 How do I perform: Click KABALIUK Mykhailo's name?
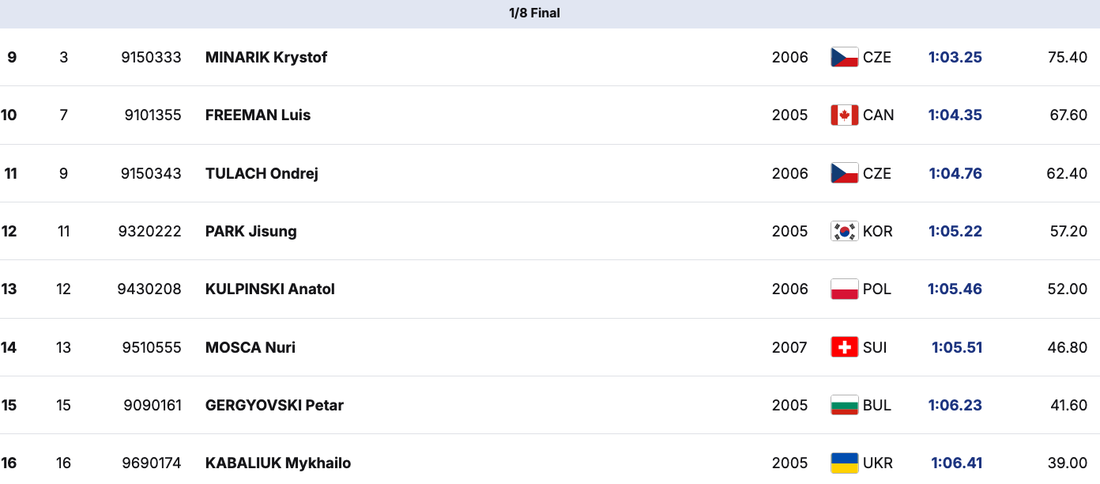click(278, 463)
